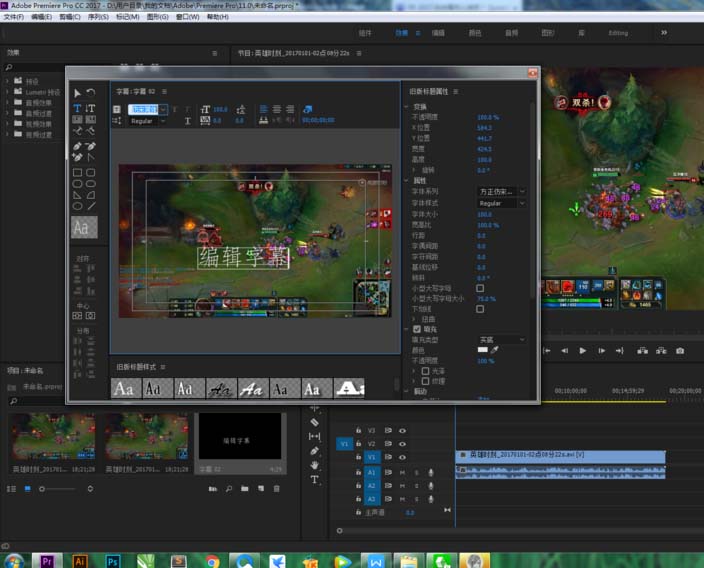Expand the Lumetri presets folder

[7, 92]
